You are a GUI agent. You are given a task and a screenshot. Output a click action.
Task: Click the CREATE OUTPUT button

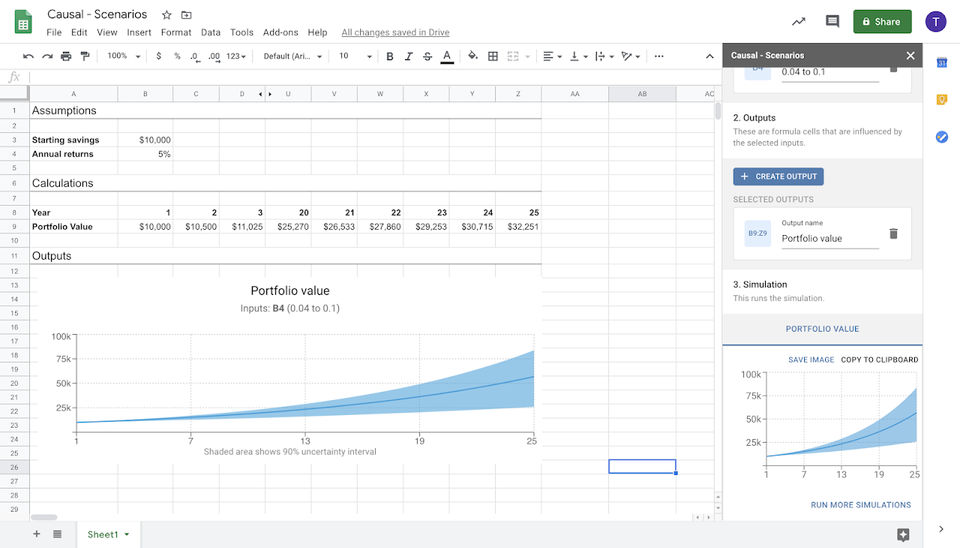pos(778,176)
